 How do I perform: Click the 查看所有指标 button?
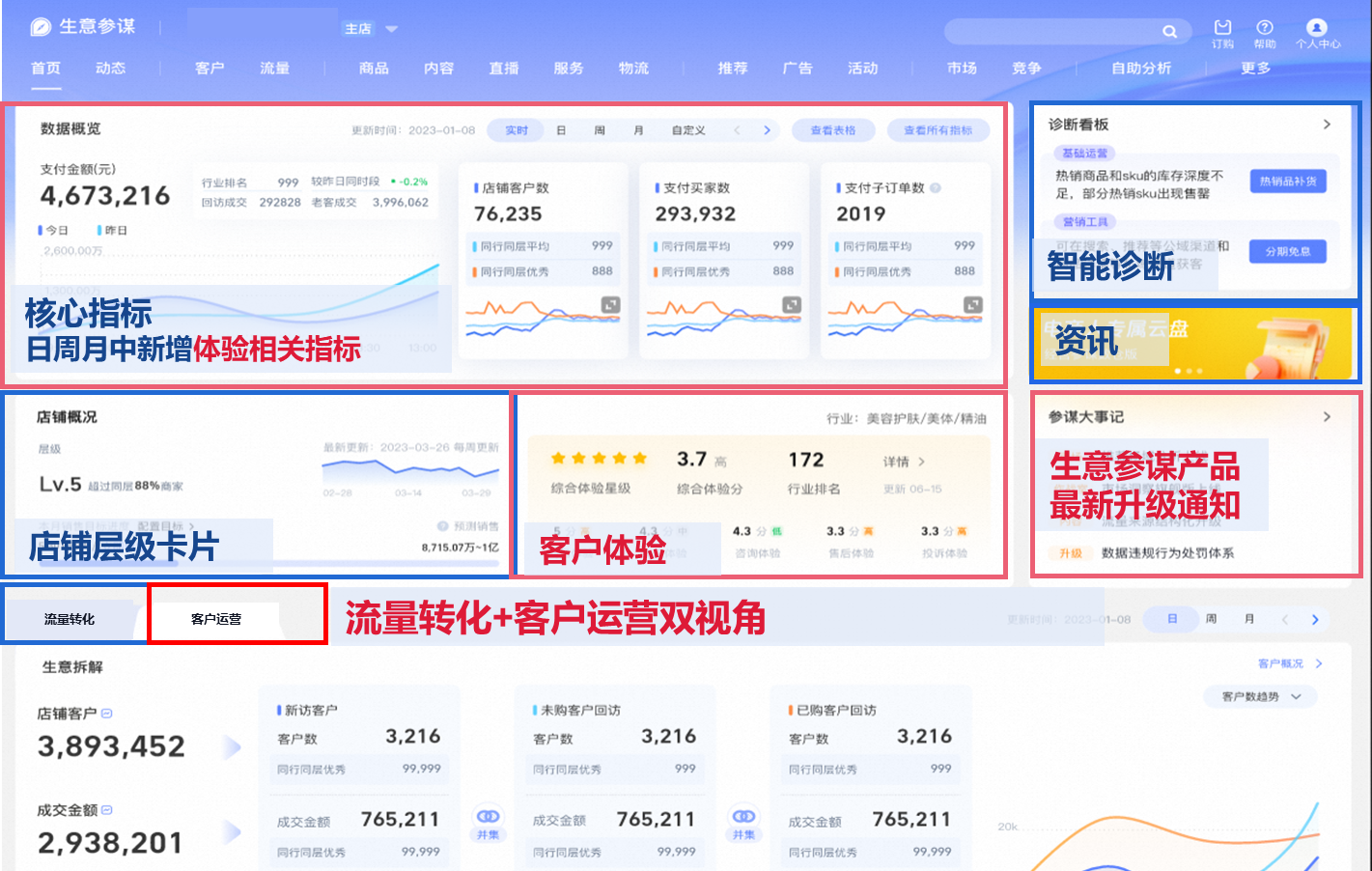(938, 130)
